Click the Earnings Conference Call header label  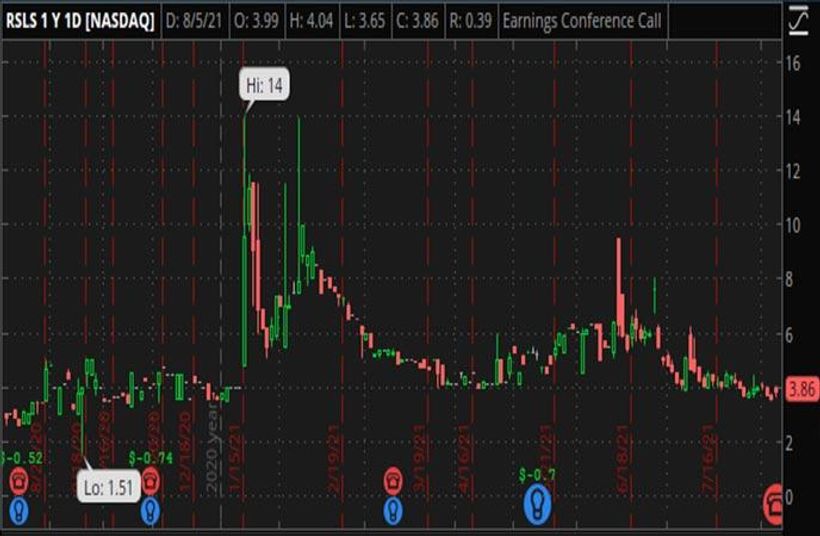click(581, 20)
